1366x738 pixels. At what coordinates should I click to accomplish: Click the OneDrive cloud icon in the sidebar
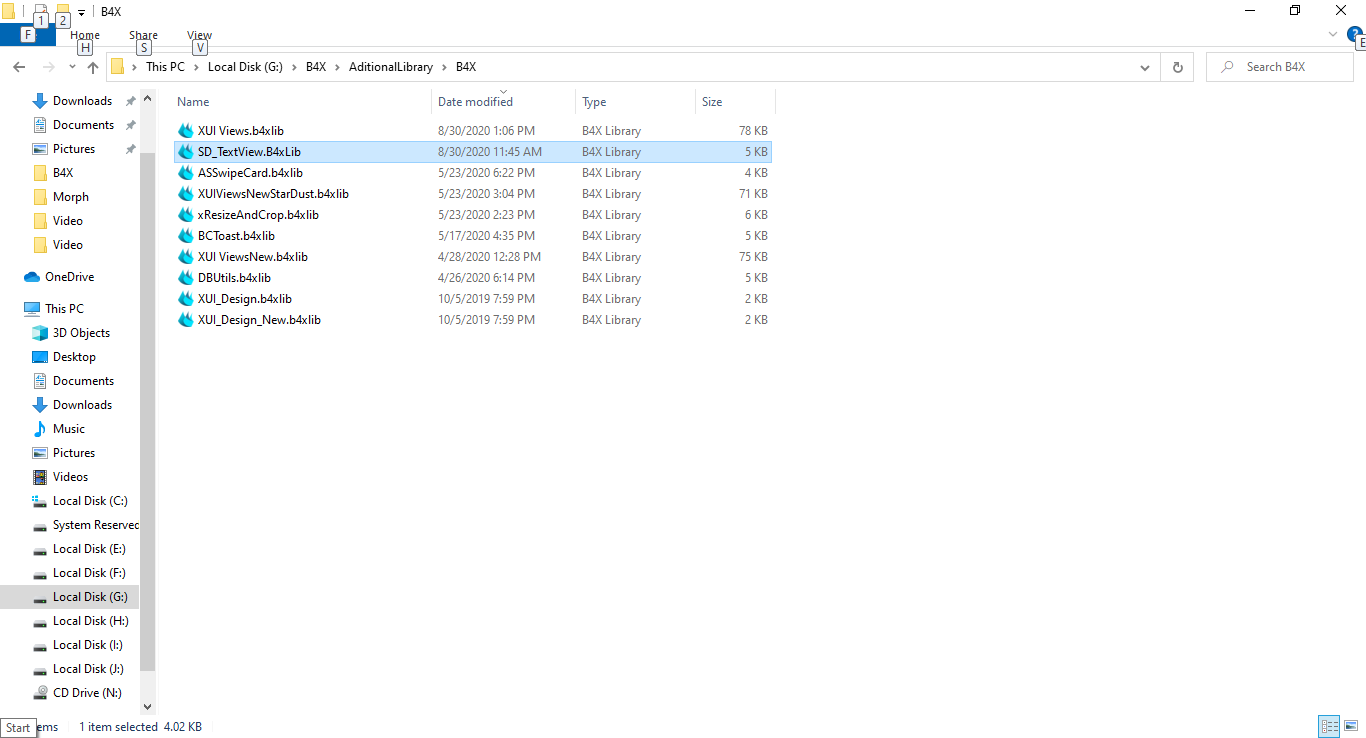pyautogui.click(x=32, y=277)
